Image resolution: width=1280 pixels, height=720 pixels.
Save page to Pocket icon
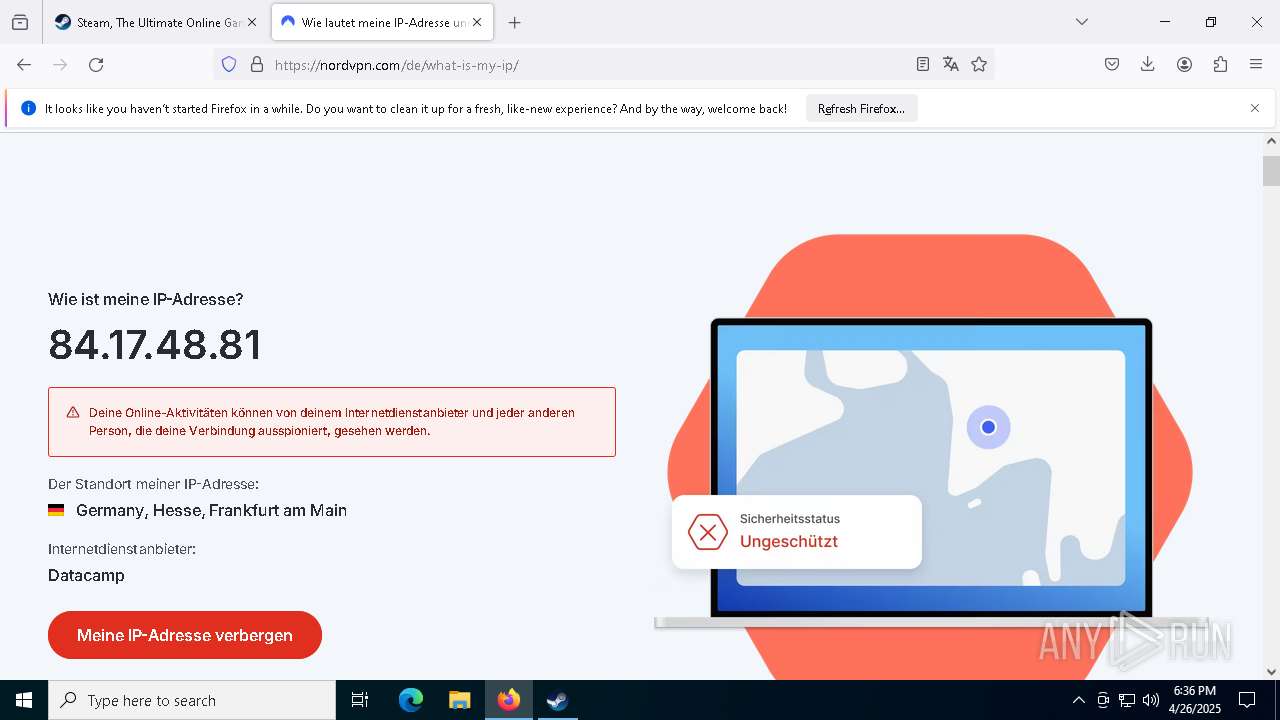click(x=1112, y=64)
